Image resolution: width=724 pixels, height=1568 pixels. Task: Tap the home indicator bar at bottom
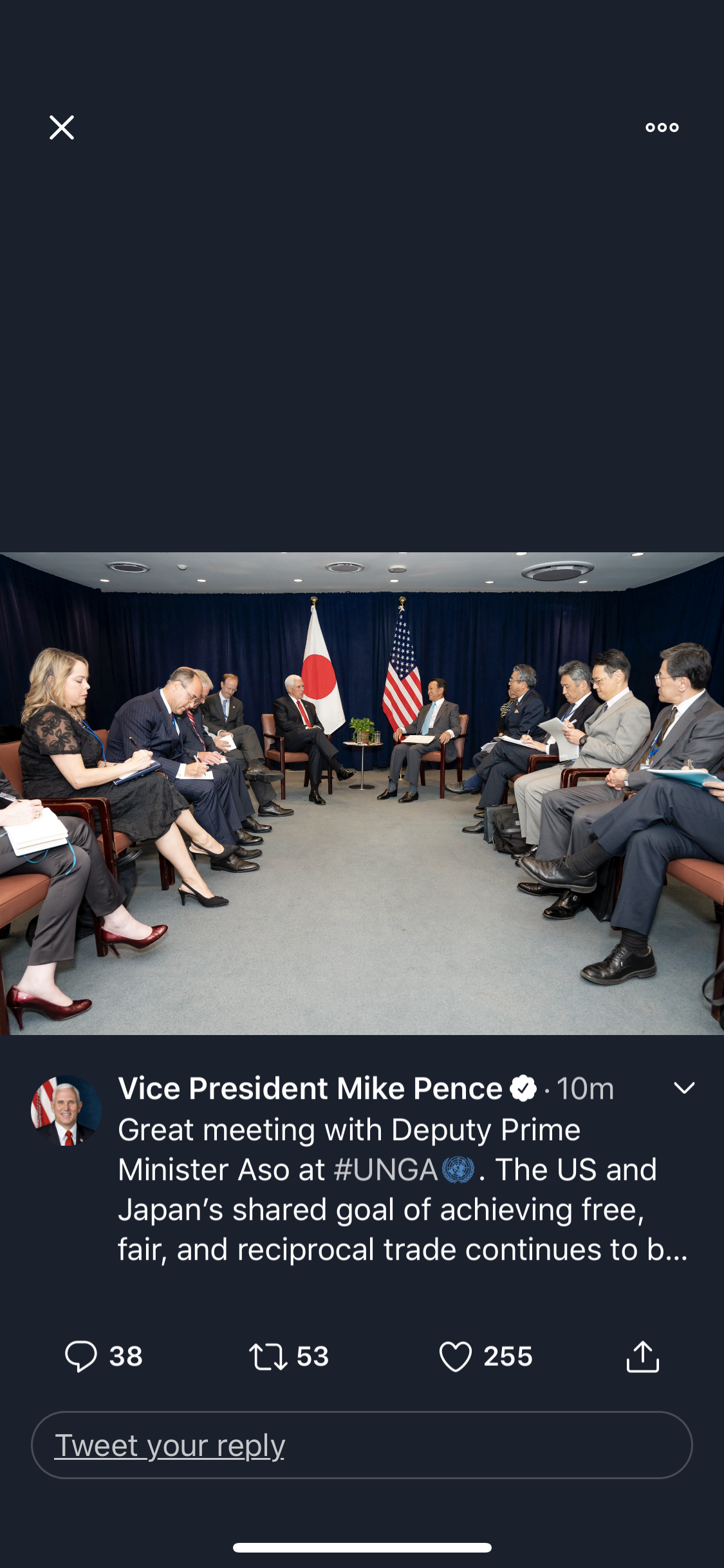(362, 1547)
